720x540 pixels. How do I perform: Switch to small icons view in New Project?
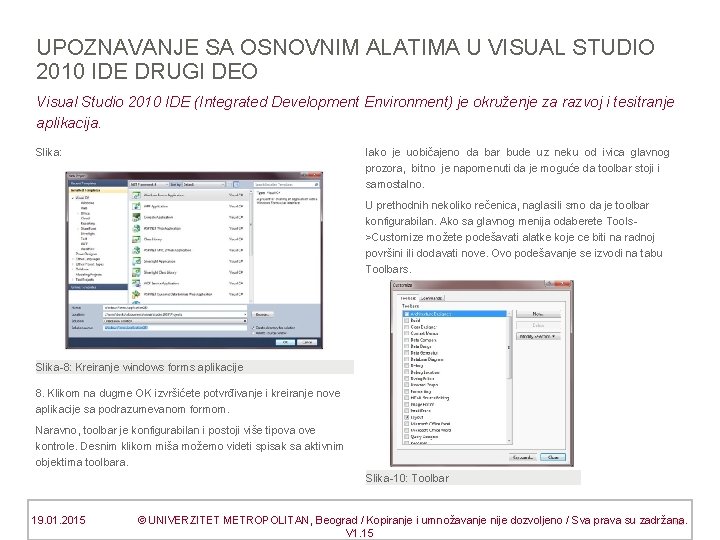[230, 185]
